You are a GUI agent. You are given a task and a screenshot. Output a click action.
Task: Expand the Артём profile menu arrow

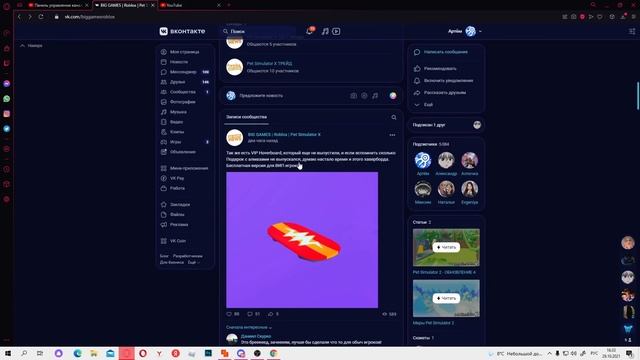click(x=480, y=31)
